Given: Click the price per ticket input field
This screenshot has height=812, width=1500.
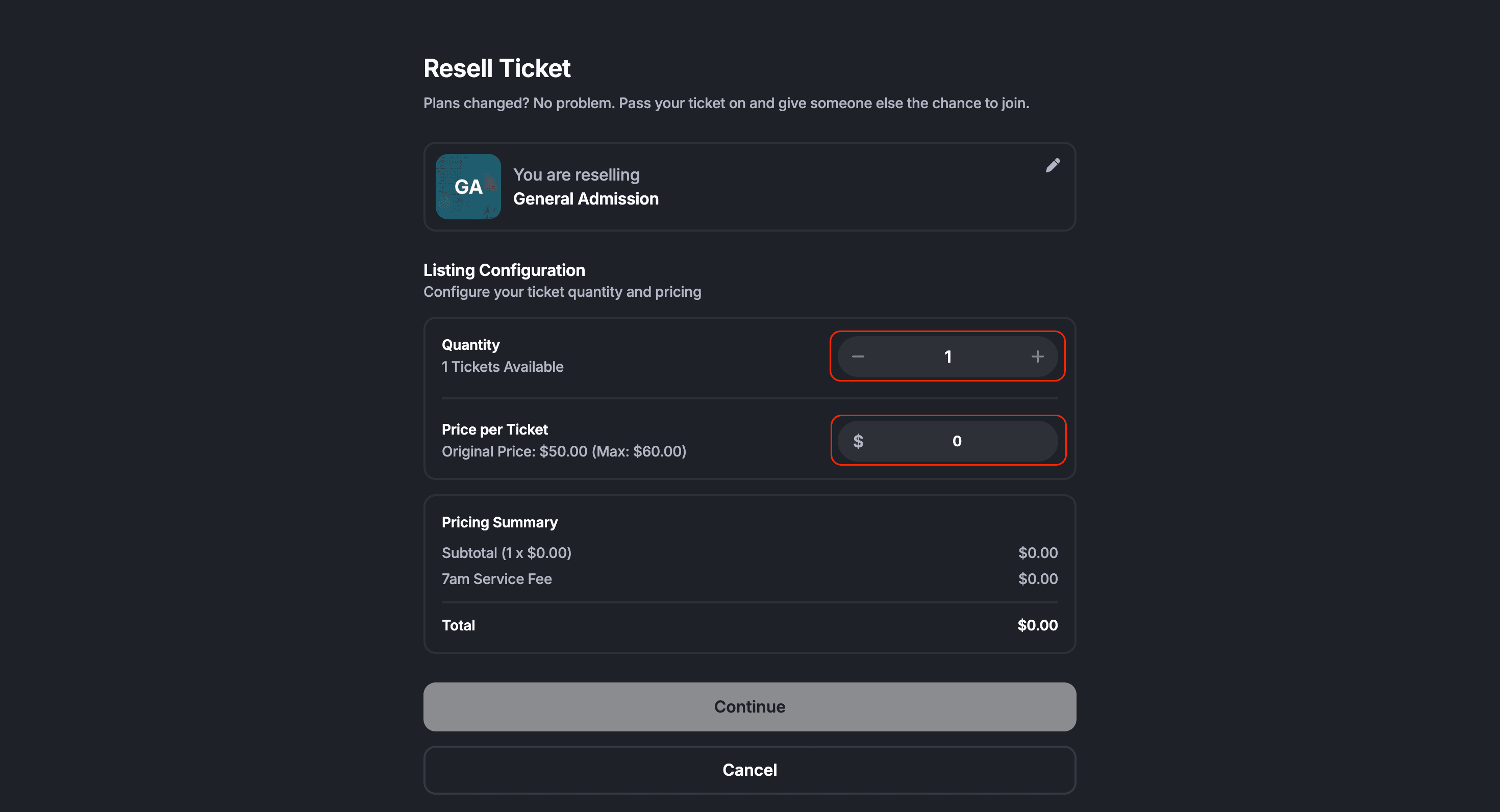Looking at the screenshot, I should [957, 441].
